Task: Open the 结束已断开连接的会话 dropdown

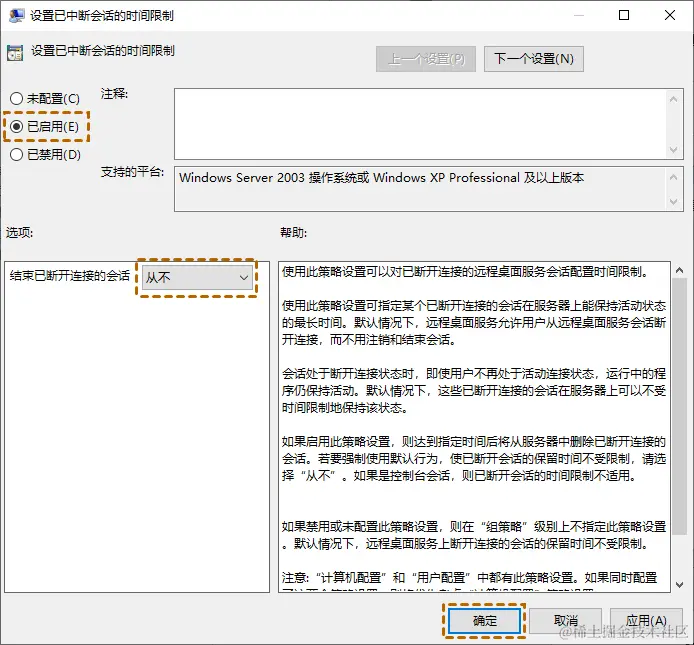Action: click(x=197, y=278)
